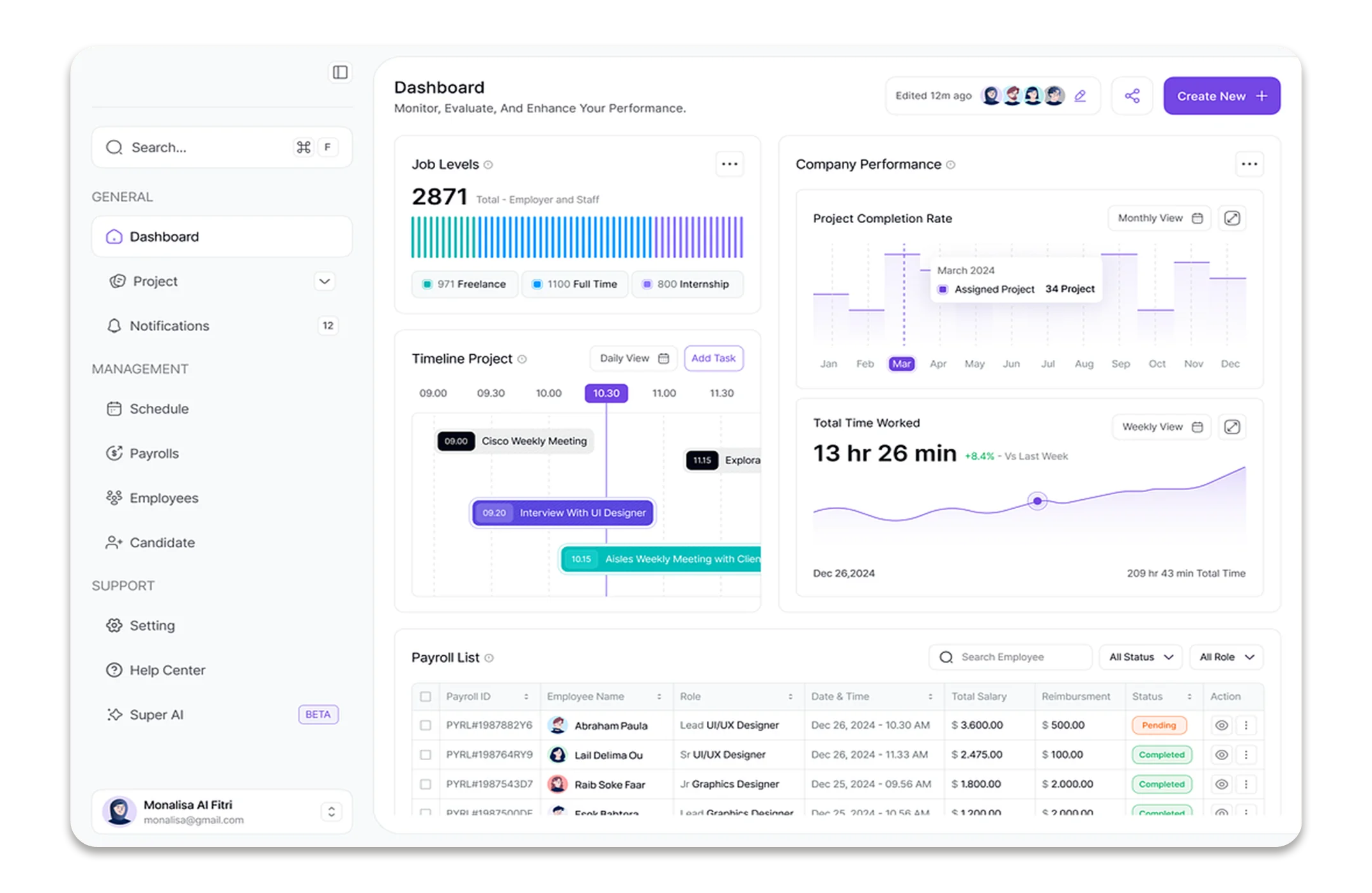1372x893 pixels.
Task: Check the Abraham Paula payroll row checkbox
Action: click(x=426, y=725)
